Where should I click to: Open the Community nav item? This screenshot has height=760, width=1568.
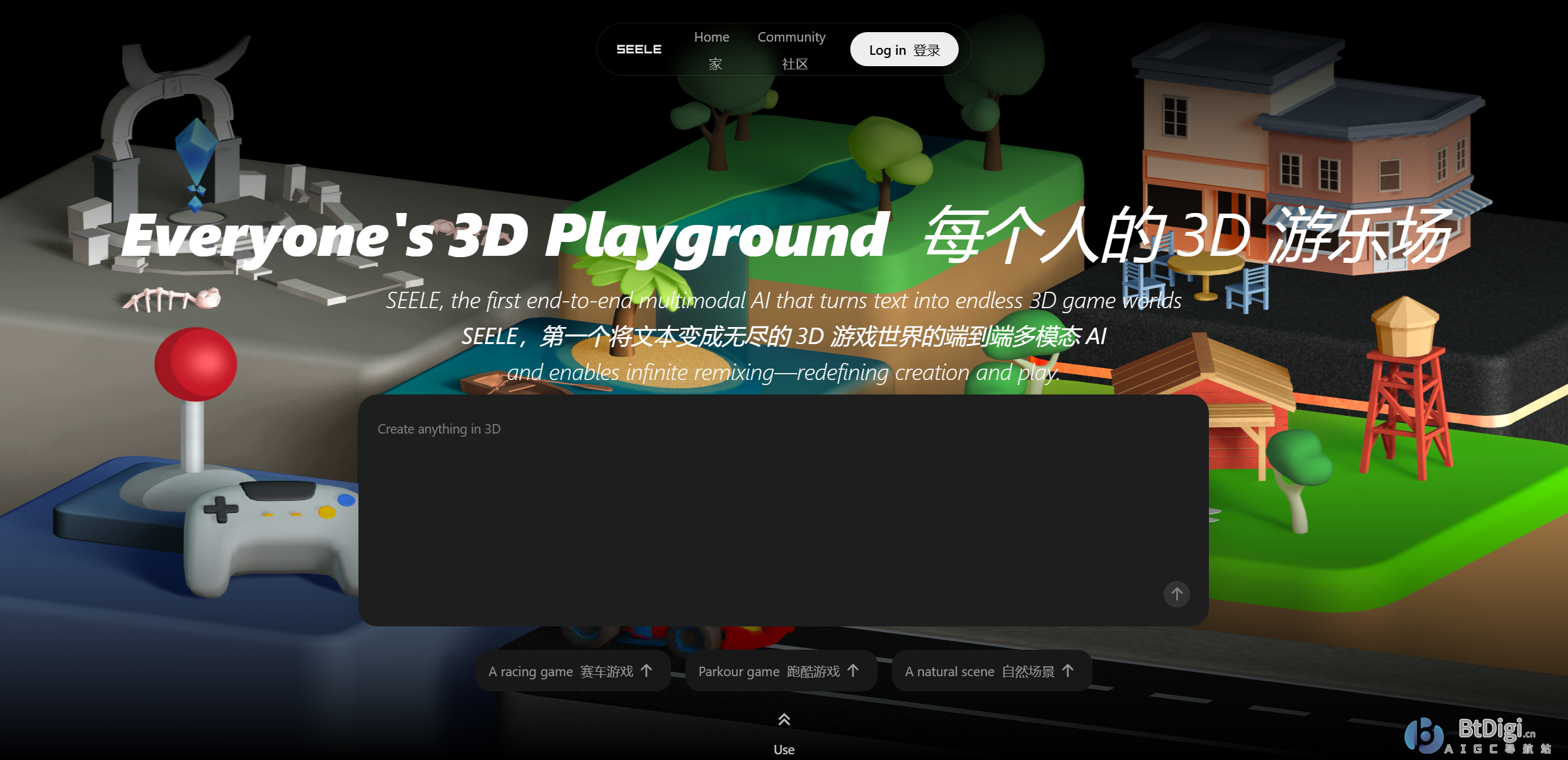(791, 37)
